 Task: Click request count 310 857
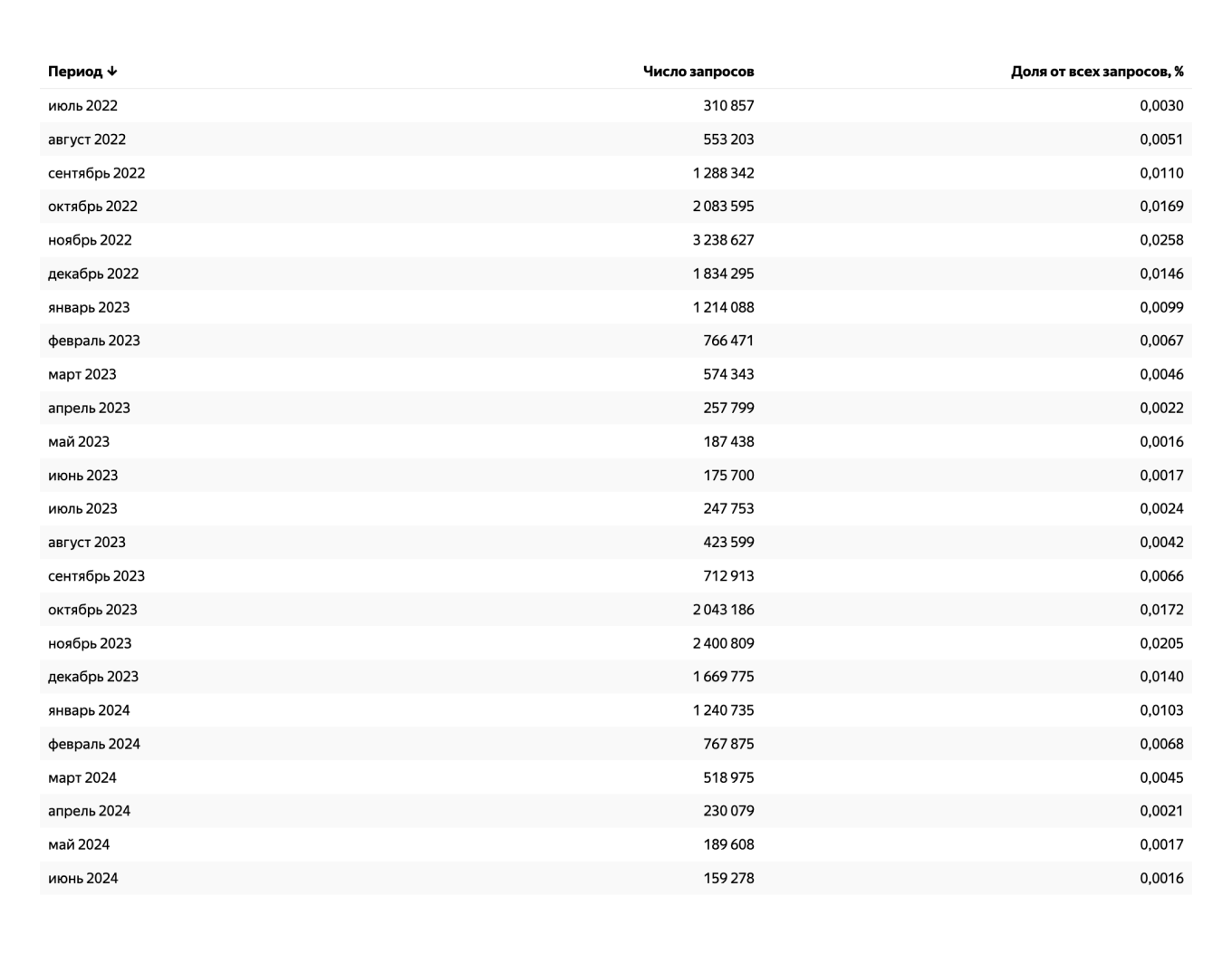click(728, 105)
